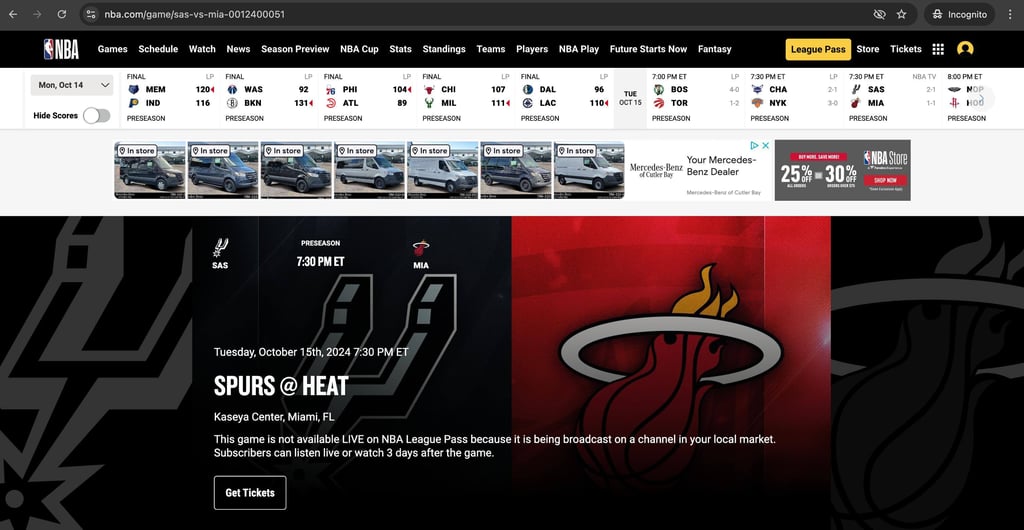Click the Milwaukee Bucks logo

[429, 103]
